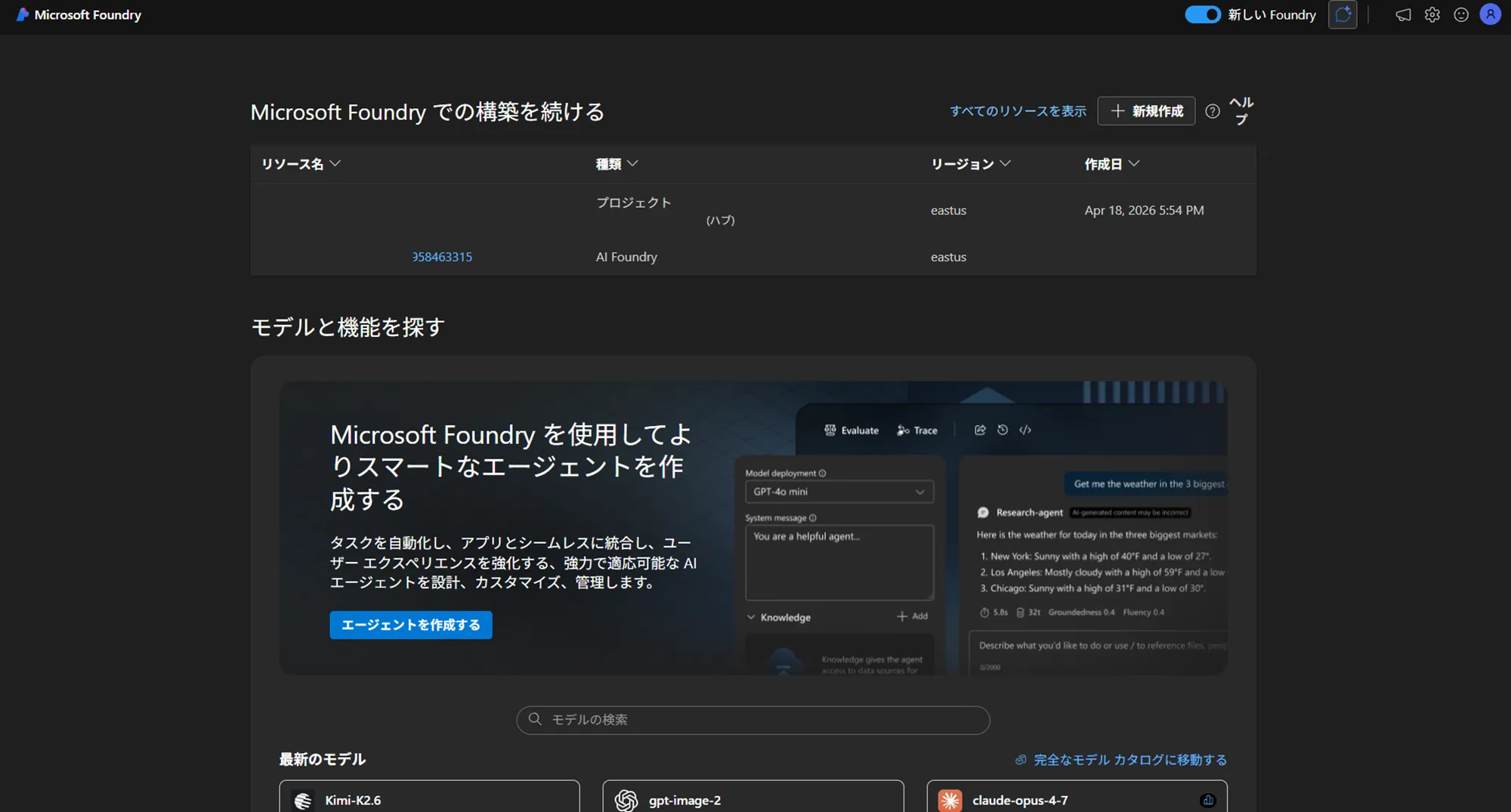Sort by リージョン column
1511x812 pixels.
click(x=970, y=164)
